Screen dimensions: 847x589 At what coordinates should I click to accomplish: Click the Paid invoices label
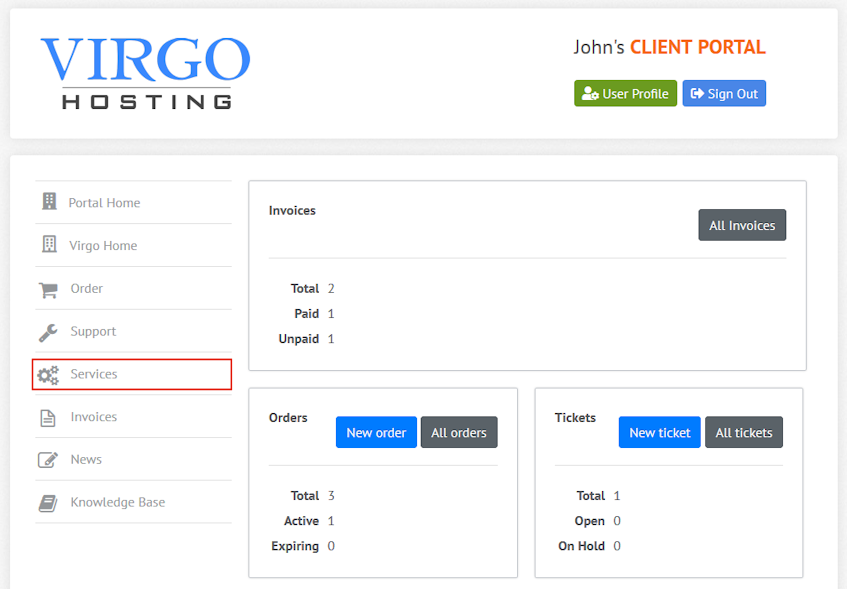pyautogui.click(x=306, y=313)
